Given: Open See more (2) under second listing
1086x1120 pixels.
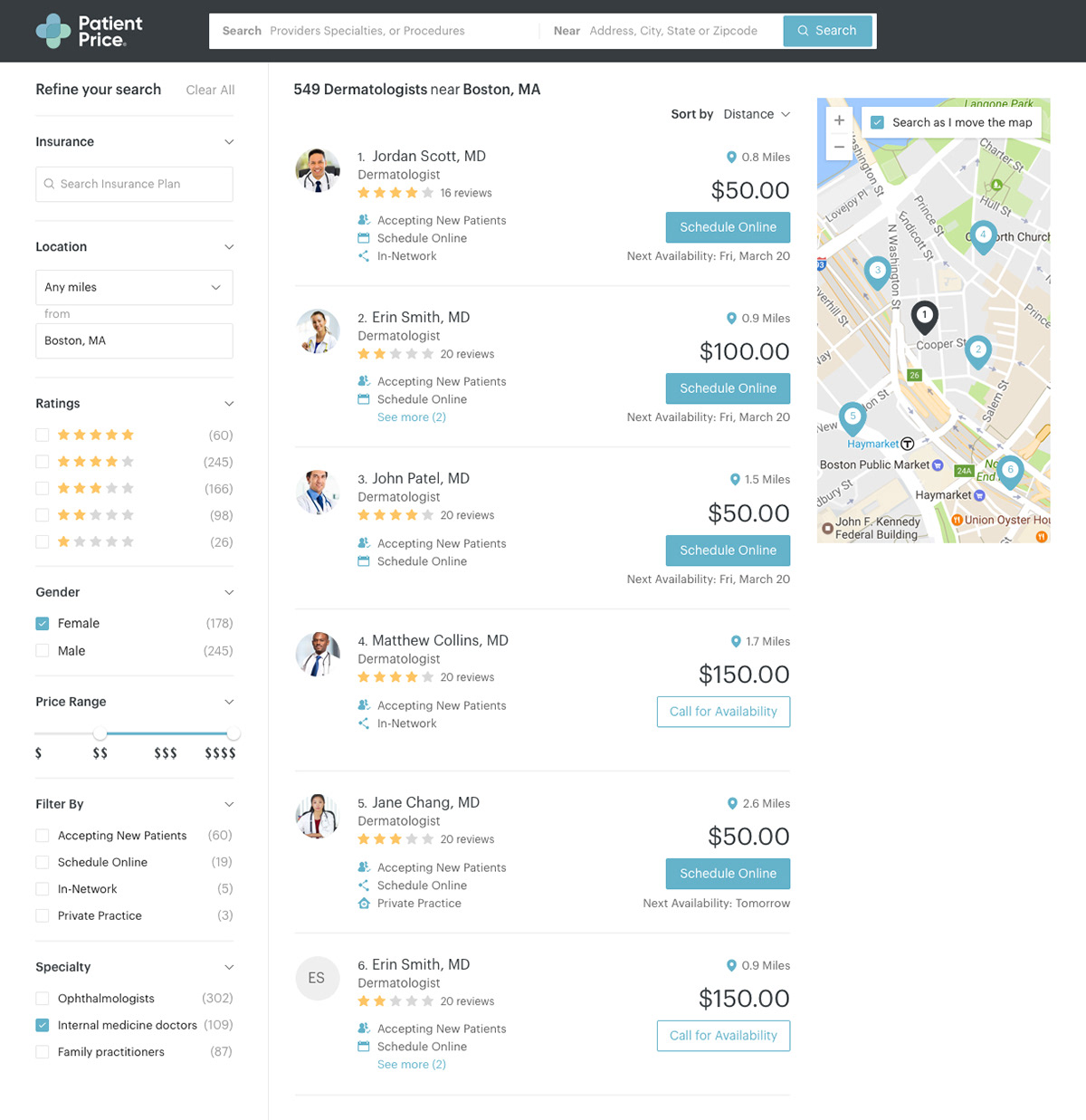Looking at the screenshot, I should (x=412, y=417).
